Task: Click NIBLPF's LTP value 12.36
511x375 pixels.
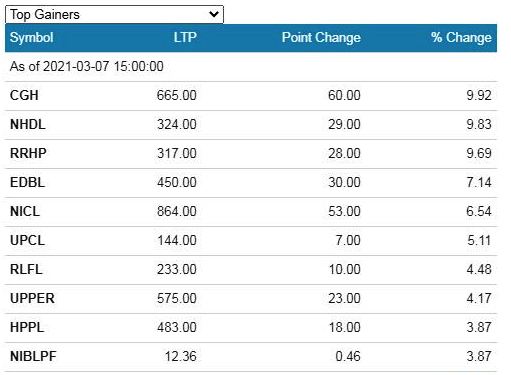Action: [x=181, y=356]
